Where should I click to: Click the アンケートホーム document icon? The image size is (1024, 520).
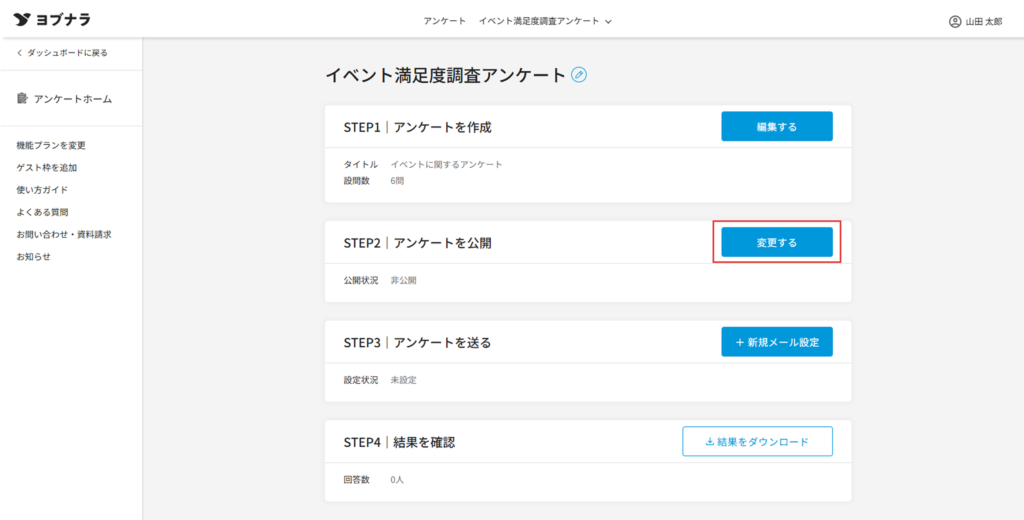pyautogui.click(x=22, y=99)
